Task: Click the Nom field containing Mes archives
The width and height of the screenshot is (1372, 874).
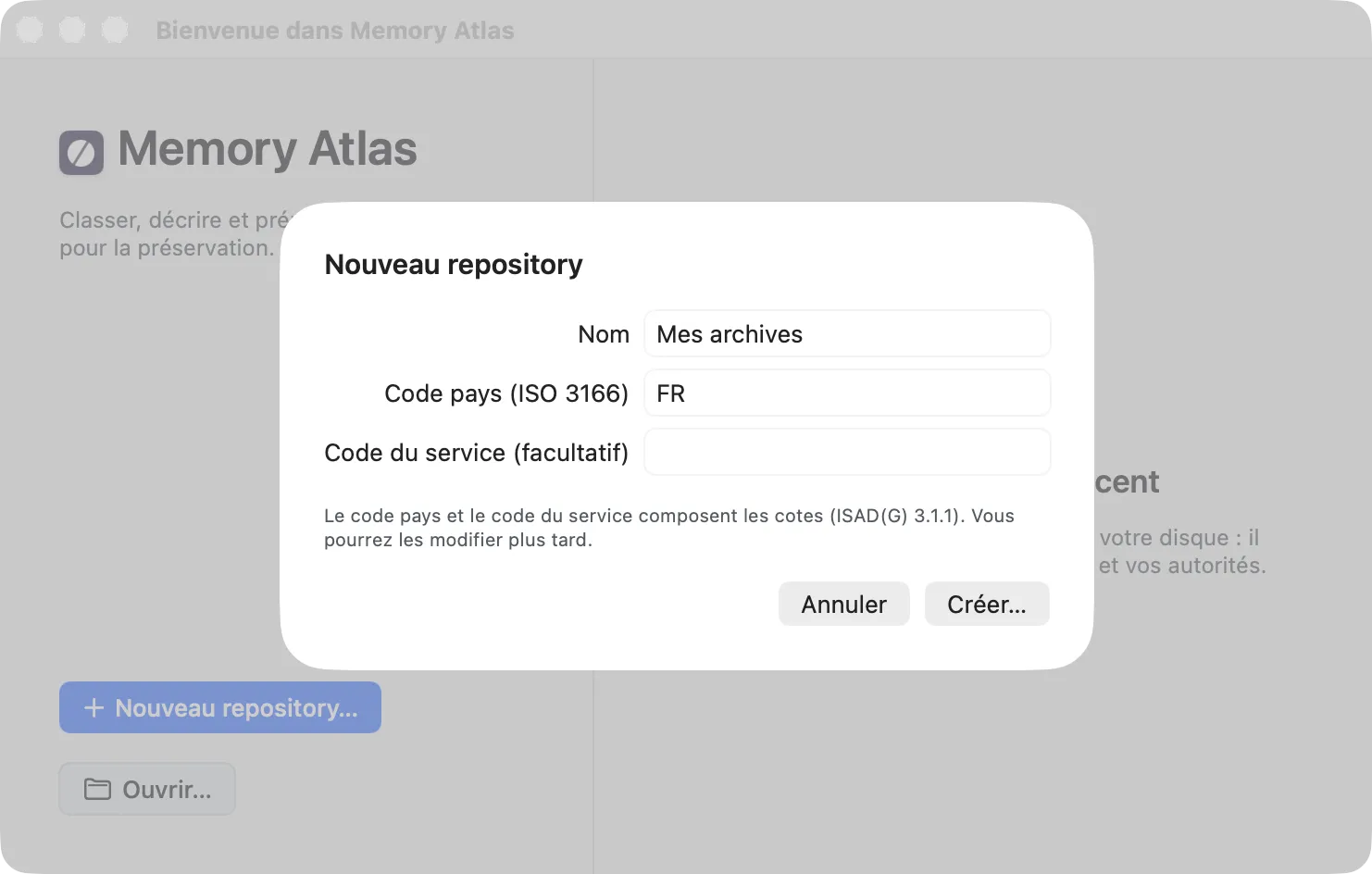Action: pos(847,333)
